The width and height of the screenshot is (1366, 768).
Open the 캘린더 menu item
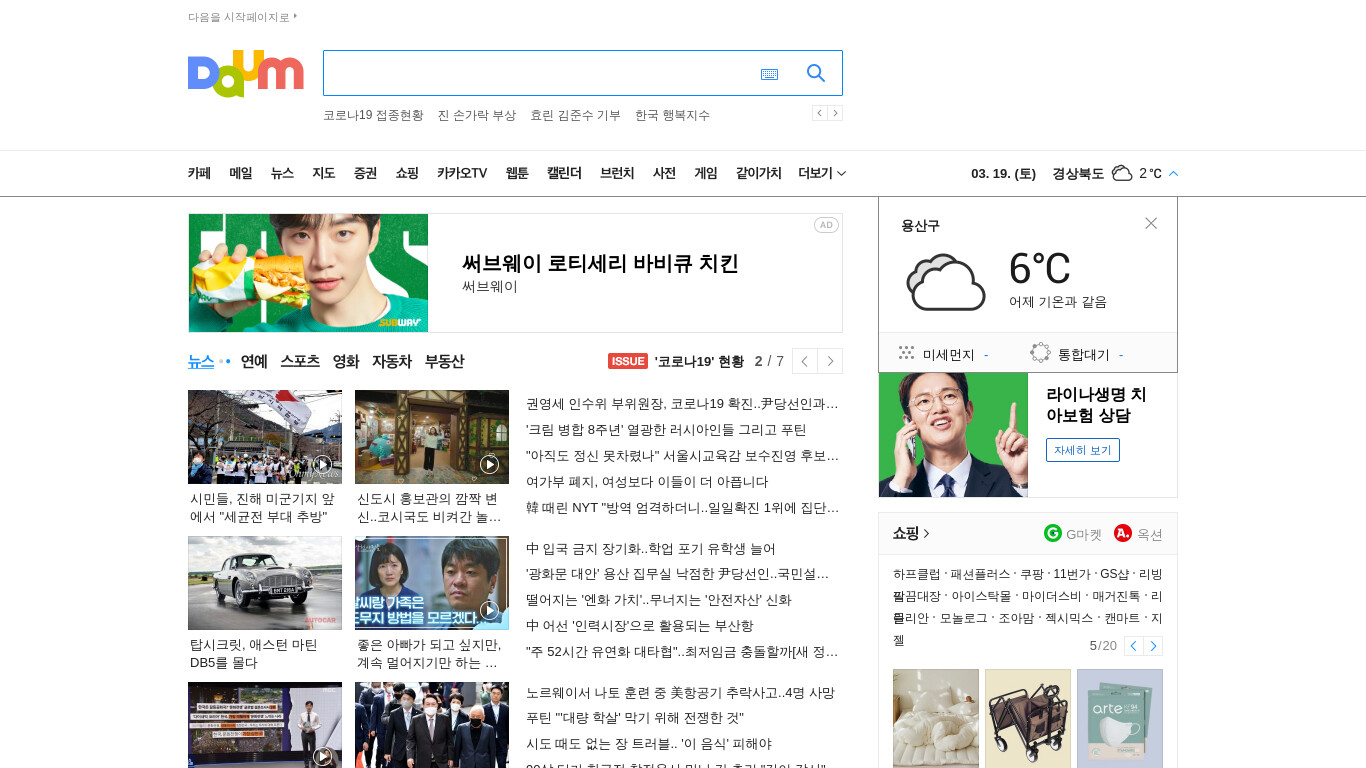564,173
